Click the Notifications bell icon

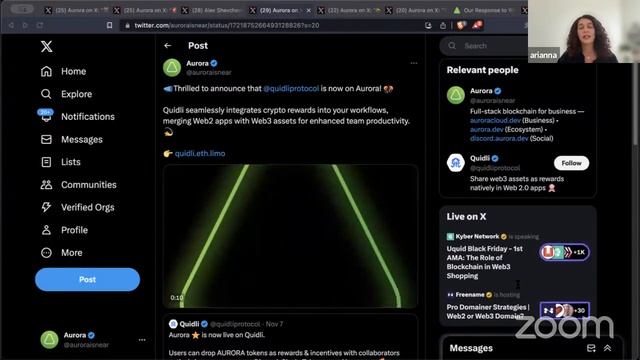point(46,116)
